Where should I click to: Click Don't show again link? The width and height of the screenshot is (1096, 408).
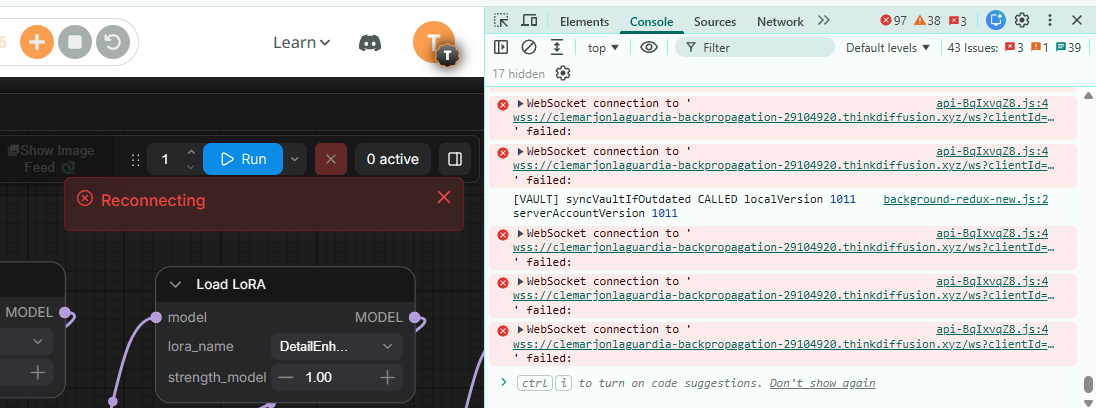pos(822,383)
